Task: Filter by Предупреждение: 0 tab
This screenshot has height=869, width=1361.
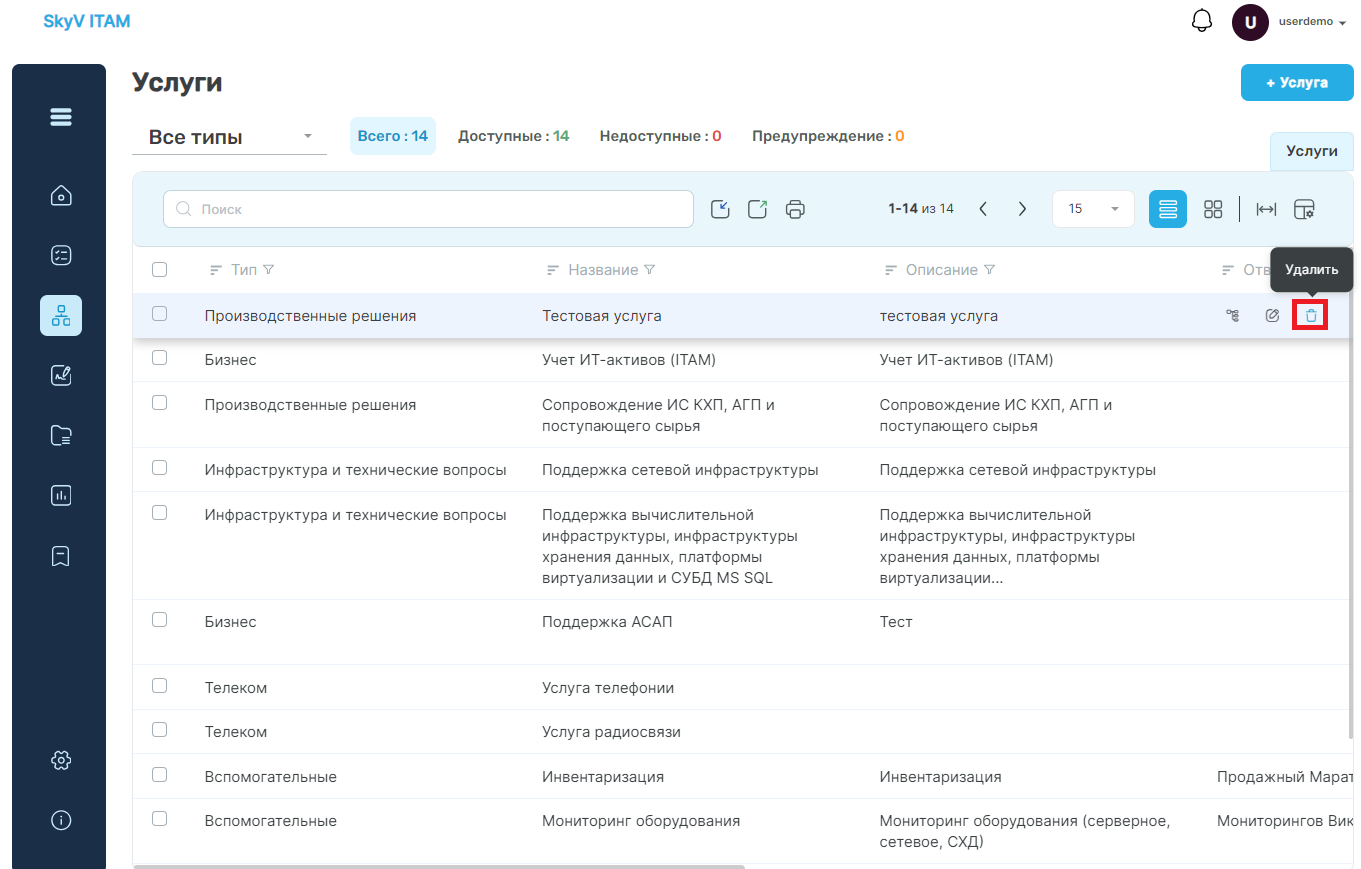Action: pyautogui.click(x=828, y=136)
